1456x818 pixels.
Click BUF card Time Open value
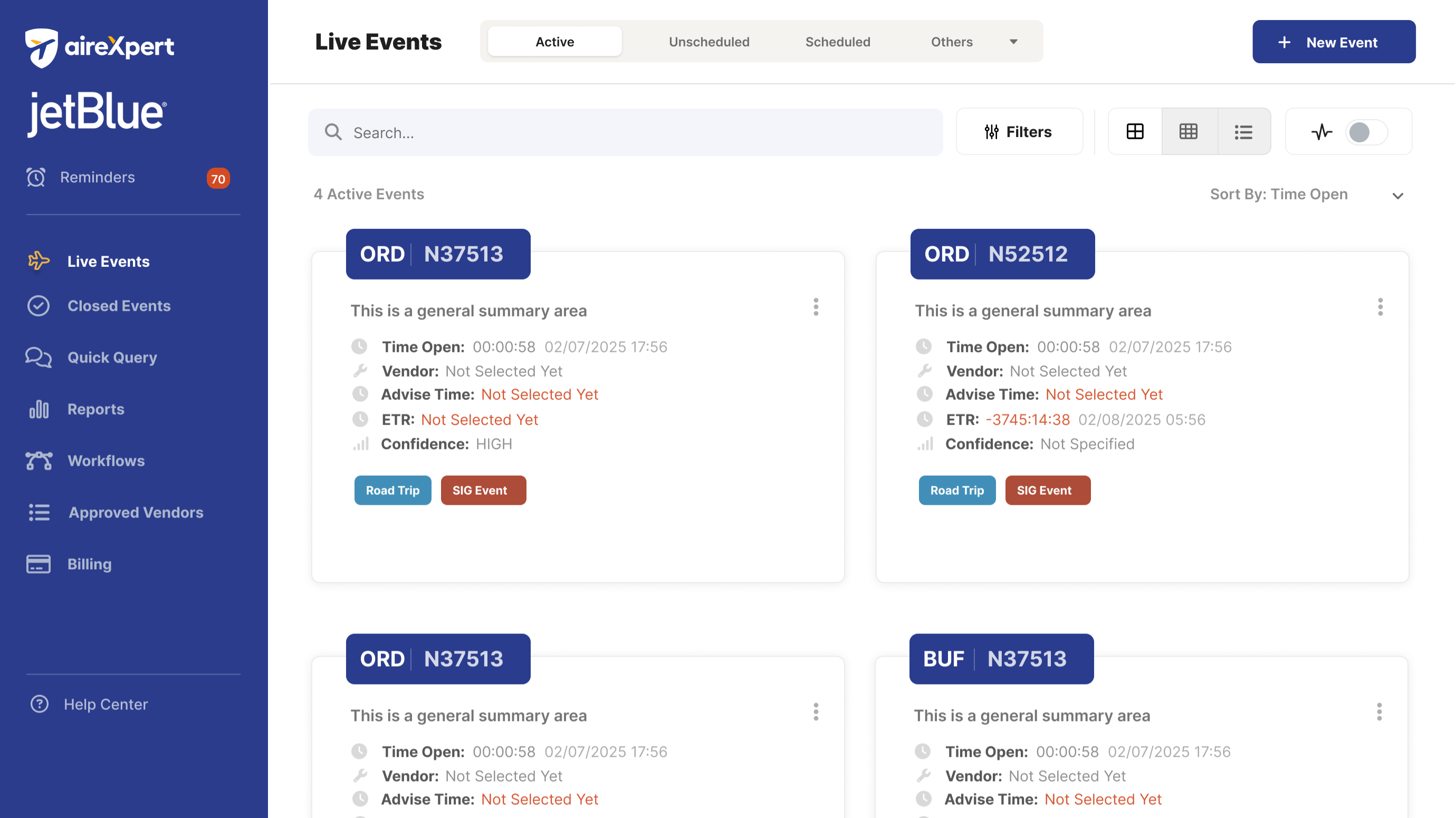coord(1067,752)
